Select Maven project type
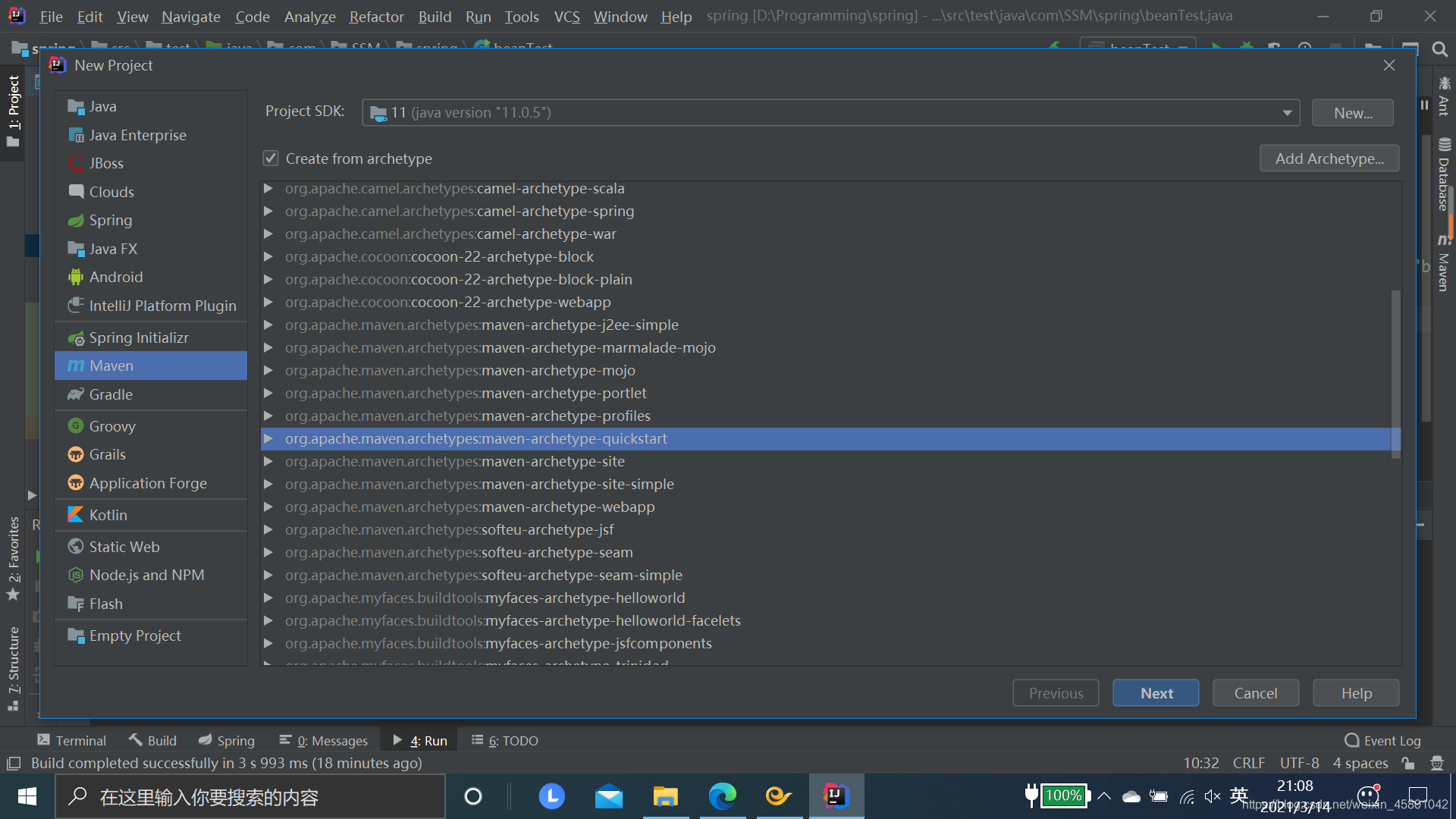The image size is (1456, 819). pos(151,366)
